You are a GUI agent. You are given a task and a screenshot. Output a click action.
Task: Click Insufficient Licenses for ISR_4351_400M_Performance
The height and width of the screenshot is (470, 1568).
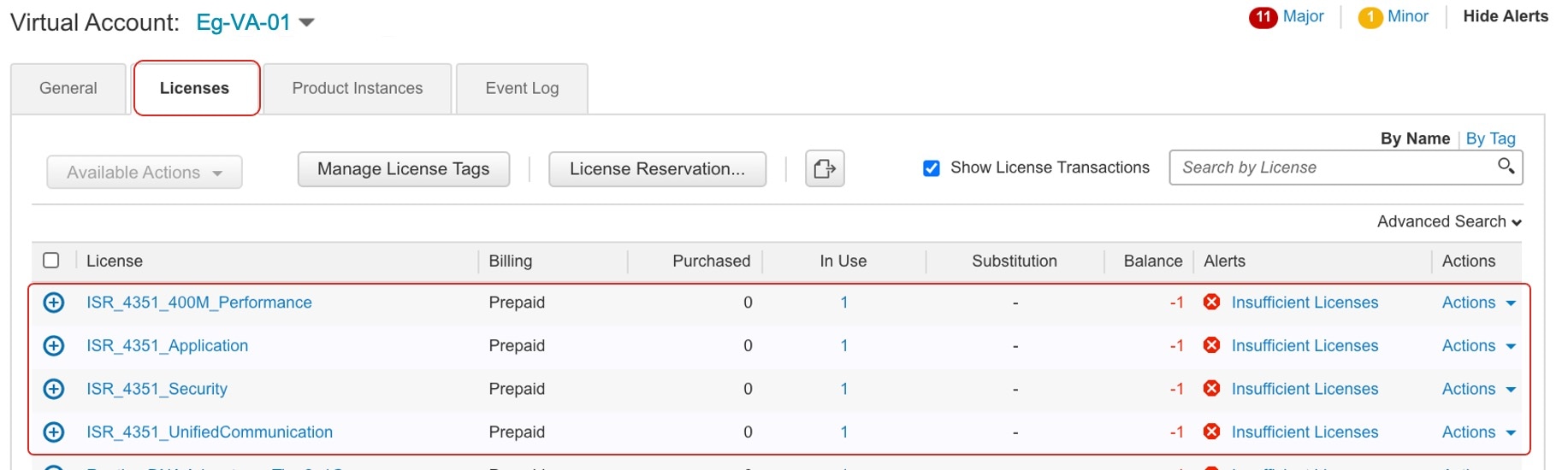click(x=1305, y=303)
